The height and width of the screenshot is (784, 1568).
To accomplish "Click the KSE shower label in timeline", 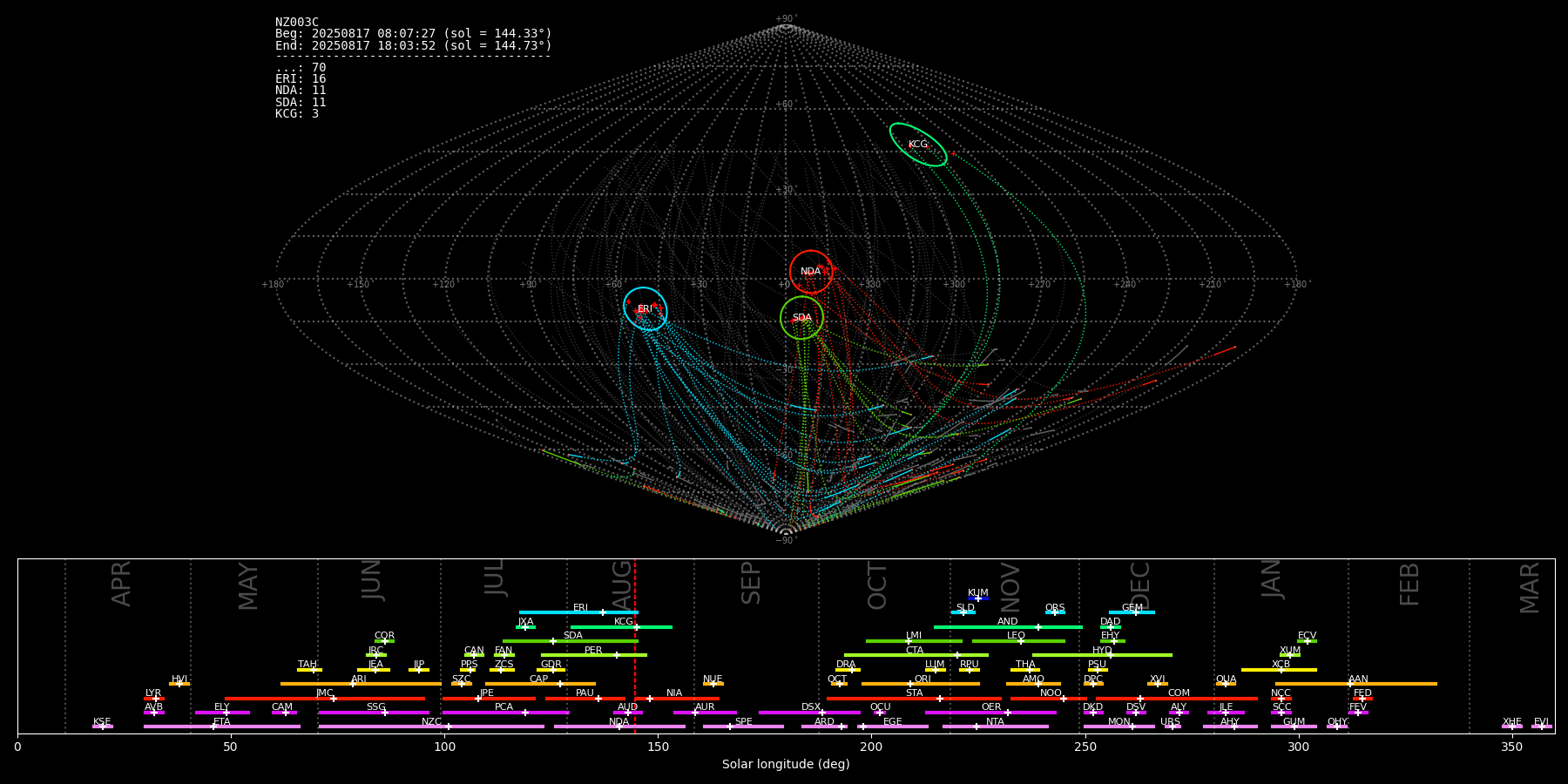I will (x=102, y=722).
